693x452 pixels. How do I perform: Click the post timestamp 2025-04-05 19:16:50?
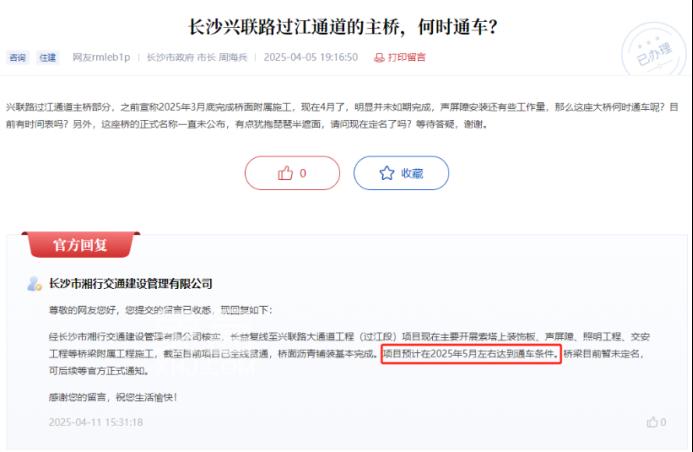311,57
